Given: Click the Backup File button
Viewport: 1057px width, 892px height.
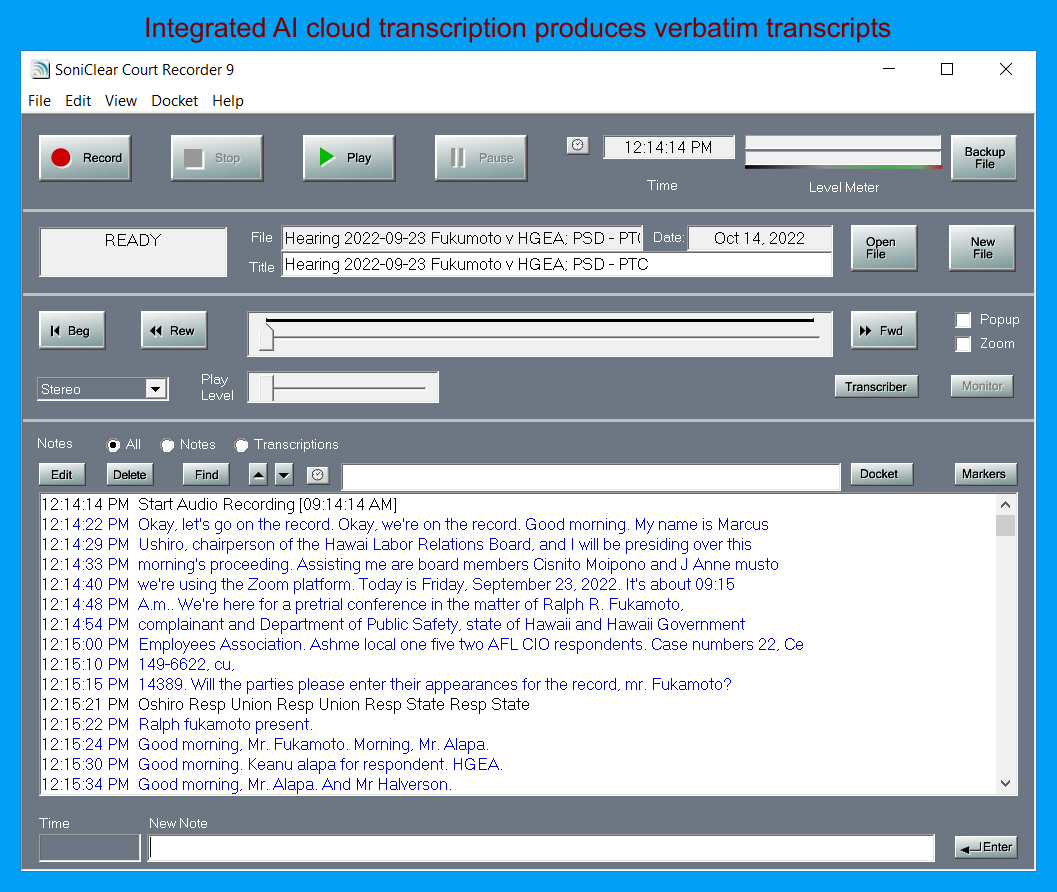Looking at the screenshot, I should 983,157.
